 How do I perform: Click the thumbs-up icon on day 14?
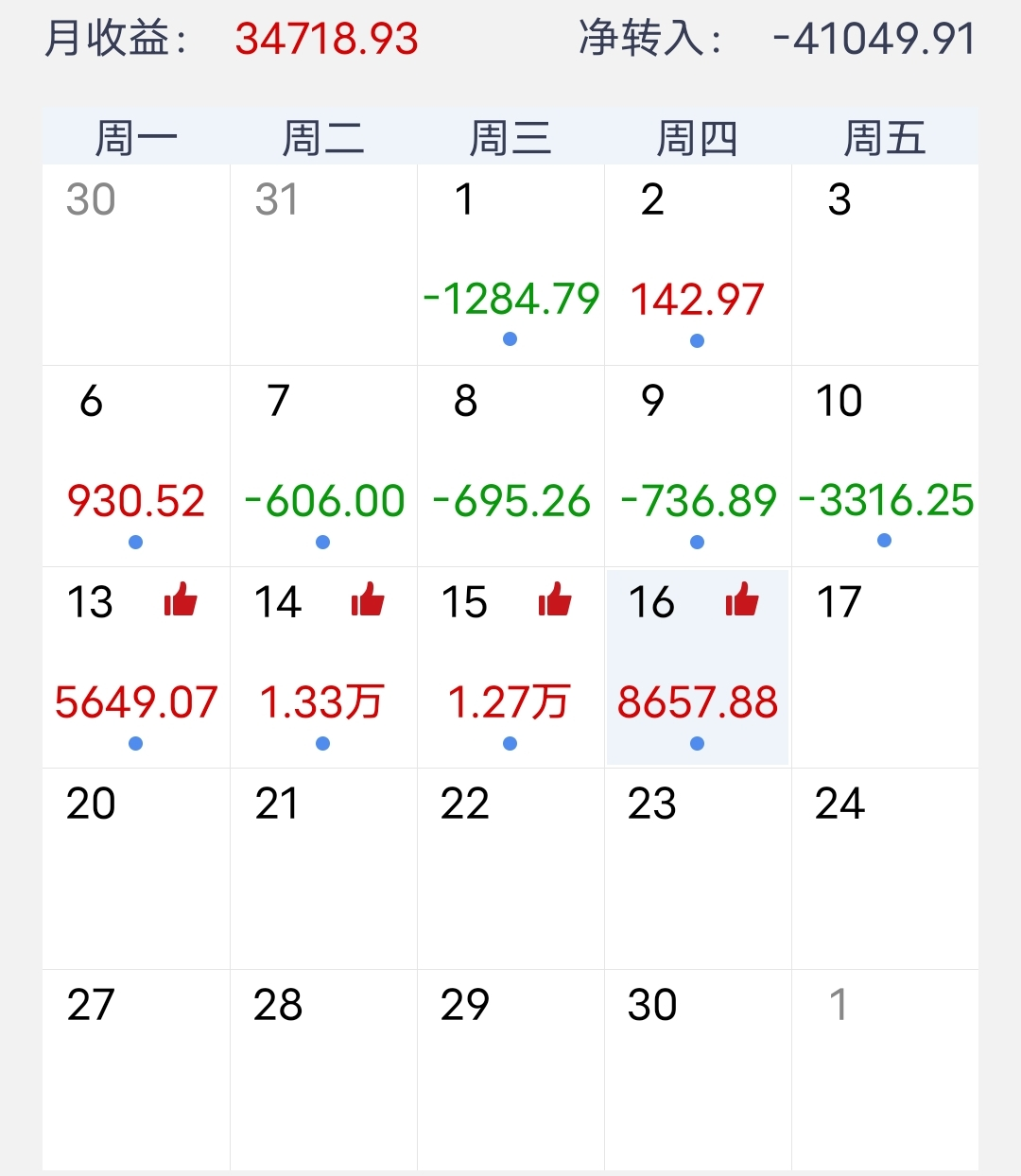(x=368, y=599)
